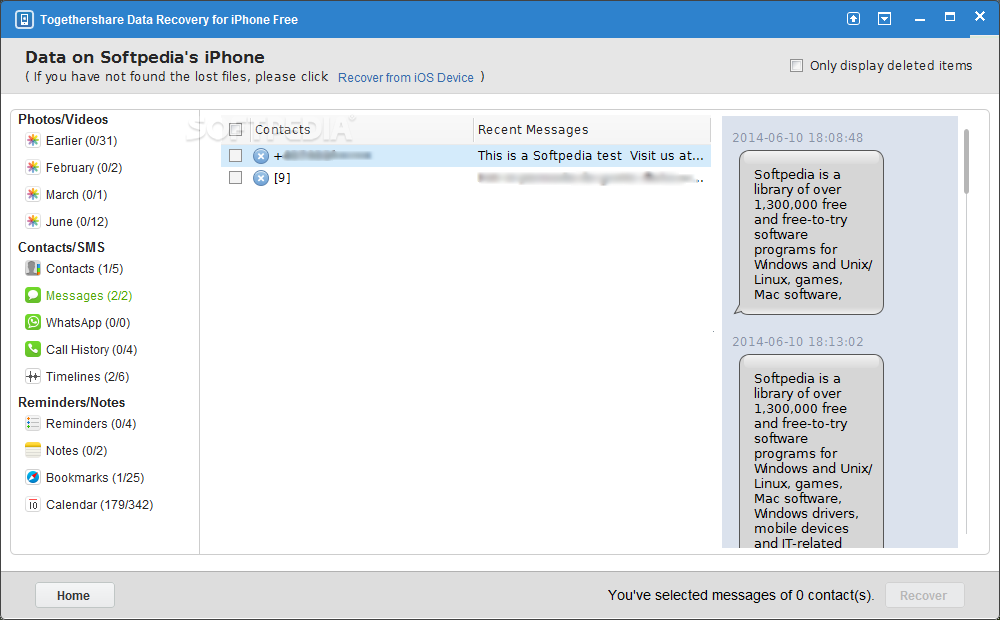The height and width of the screenshot is (620, 1000).
Task: Select Messages (2/2) in sidebar
Action: [89, 295]
